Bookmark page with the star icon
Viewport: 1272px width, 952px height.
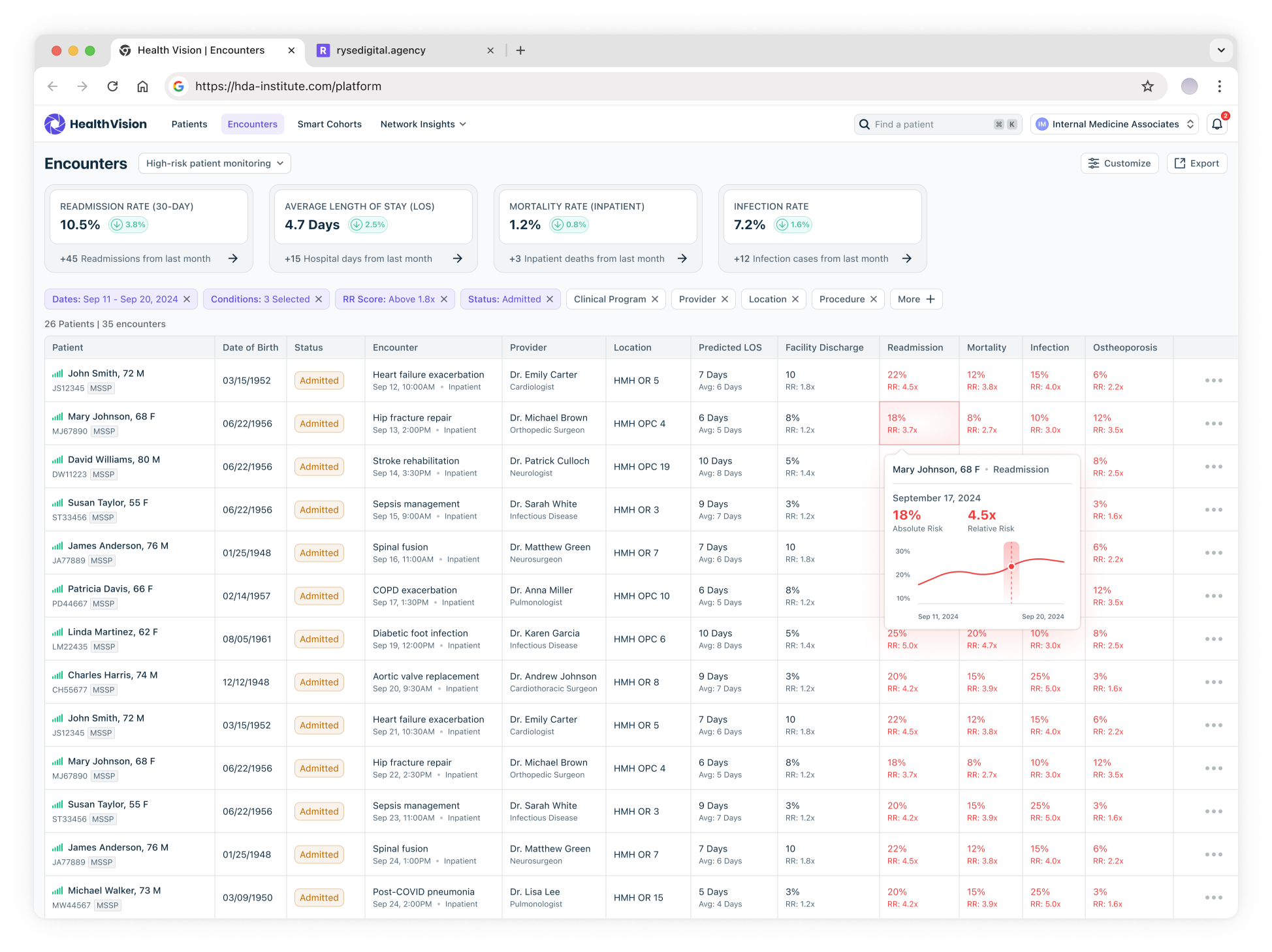pos(1147,86)
